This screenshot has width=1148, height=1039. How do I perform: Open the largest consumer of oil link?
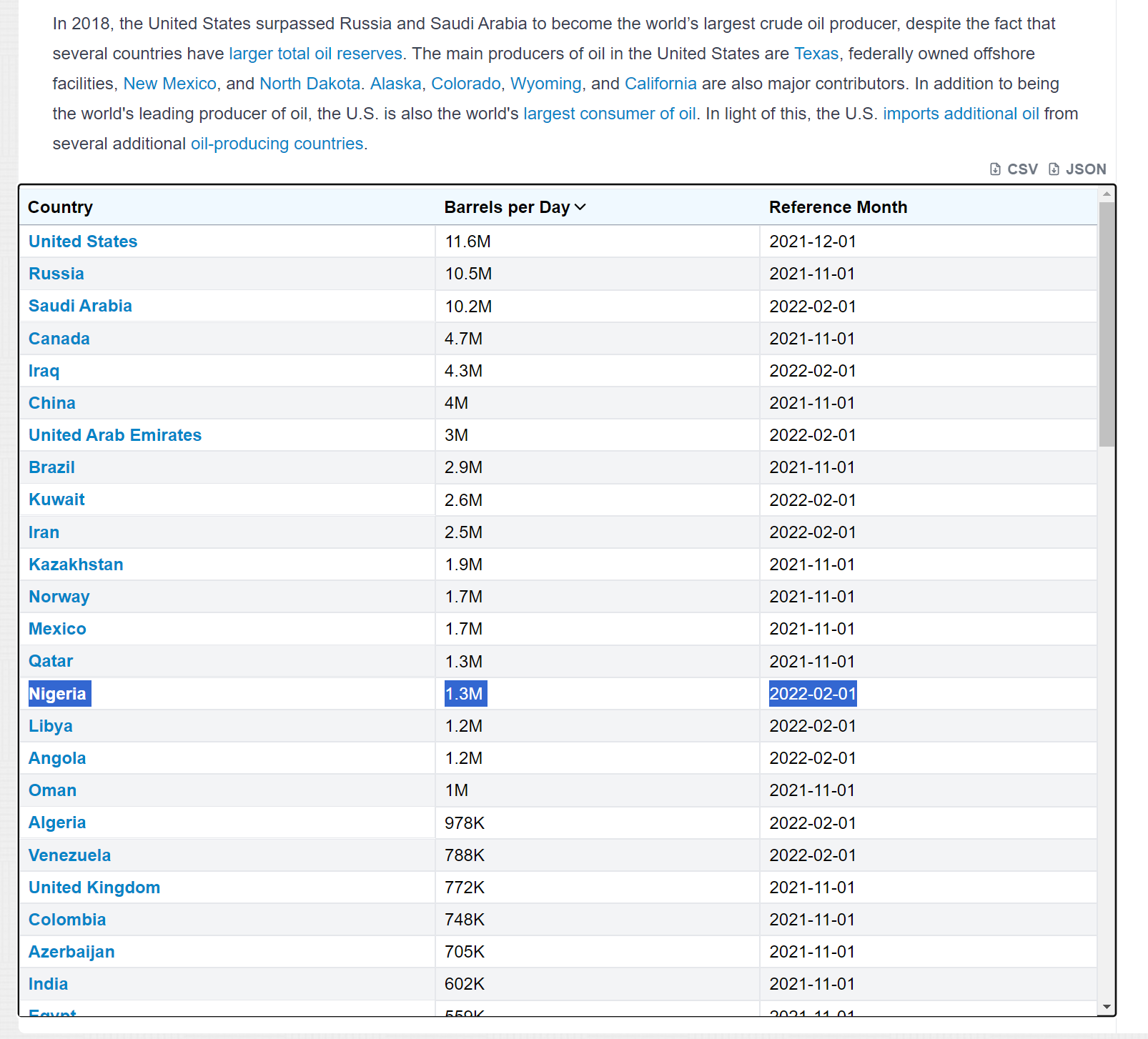click(610, 114)
